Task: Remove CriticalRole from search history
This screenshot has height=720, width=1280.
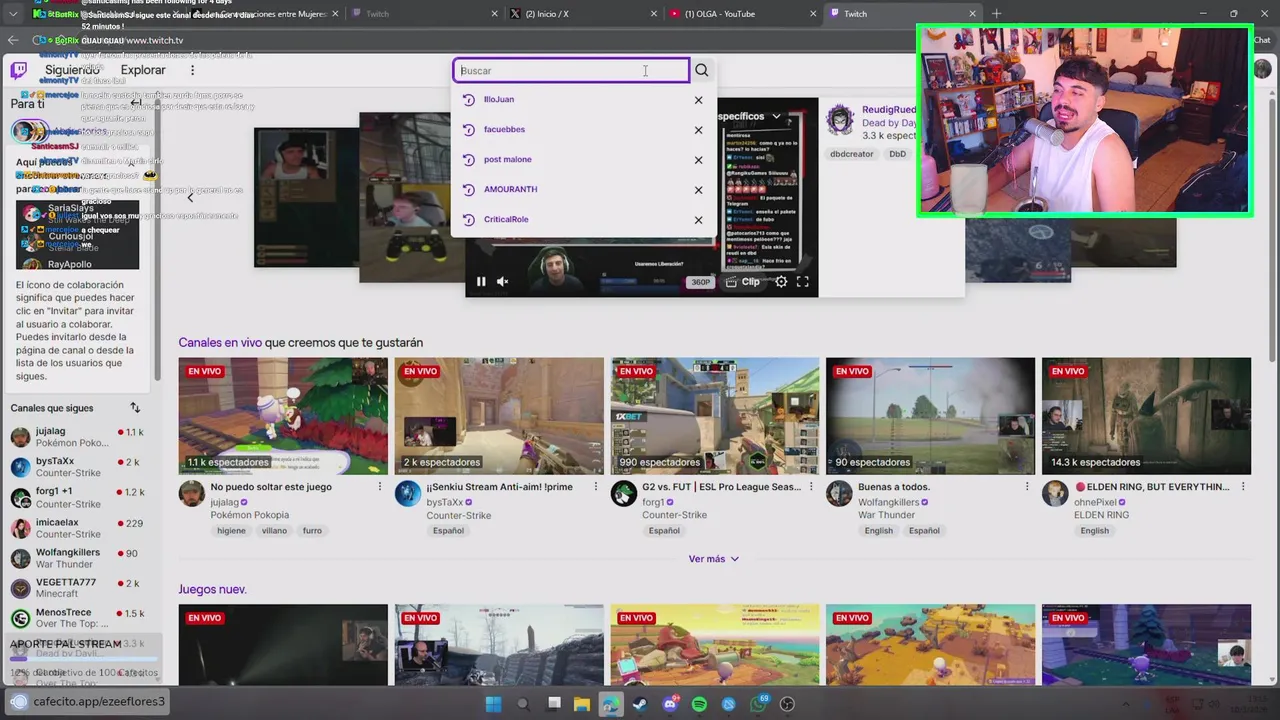Action: point(698,220)
